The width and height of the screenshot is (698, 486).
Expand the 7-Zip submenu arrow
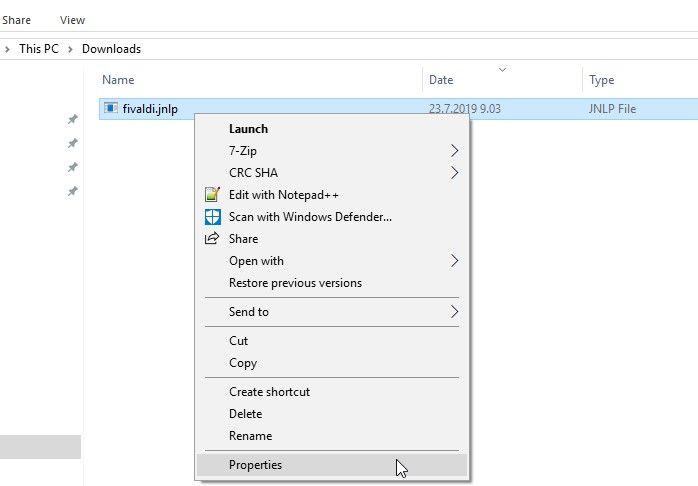(x=454, y=151)
